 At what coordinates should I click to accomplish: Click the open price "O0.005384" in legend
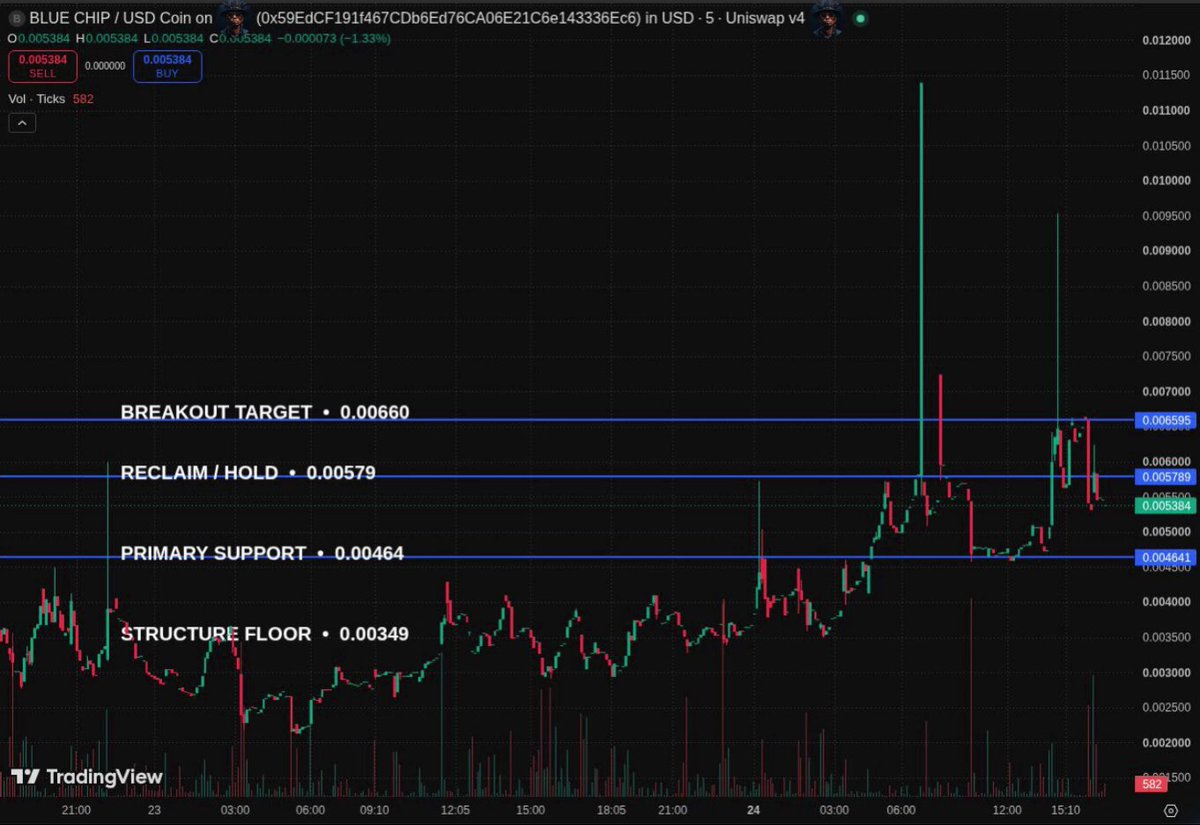(41, 38)
